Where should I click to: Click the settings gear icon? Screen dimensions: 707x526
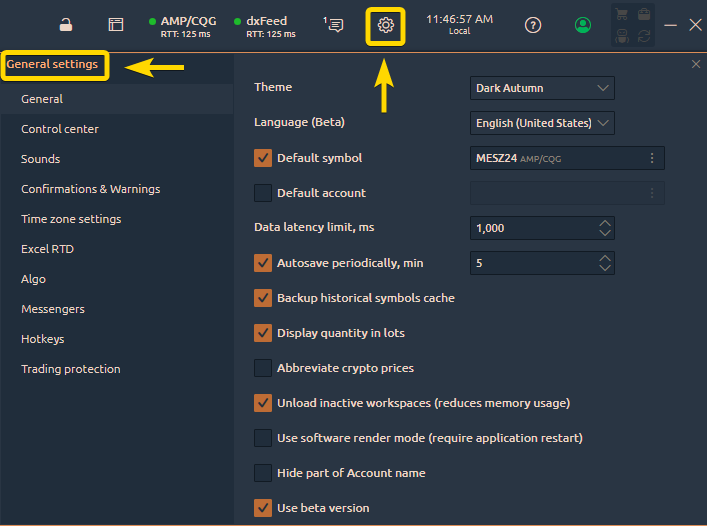click(385, 26)
